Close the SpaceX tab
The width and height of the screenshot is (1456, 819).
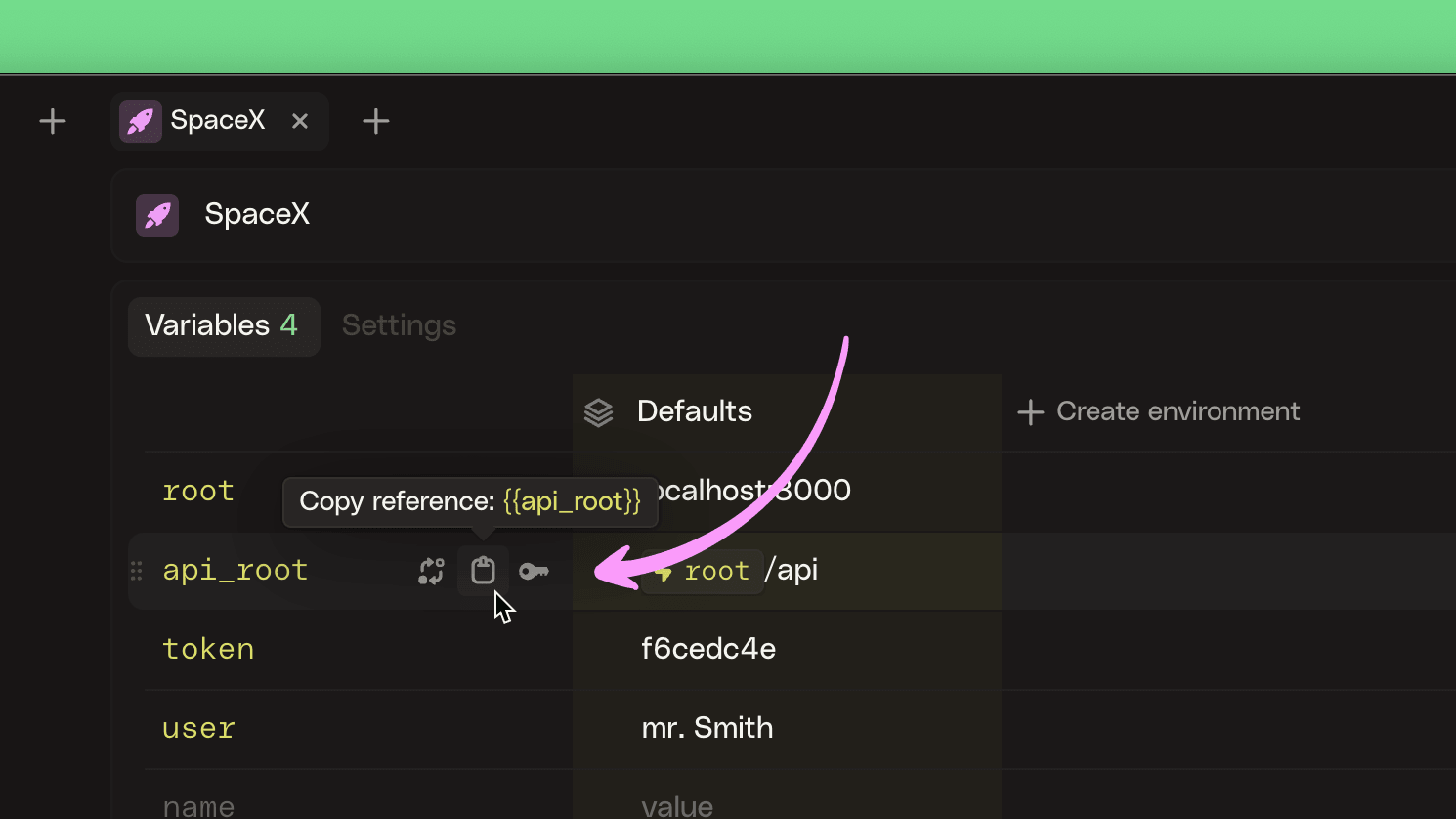[300, 121]
